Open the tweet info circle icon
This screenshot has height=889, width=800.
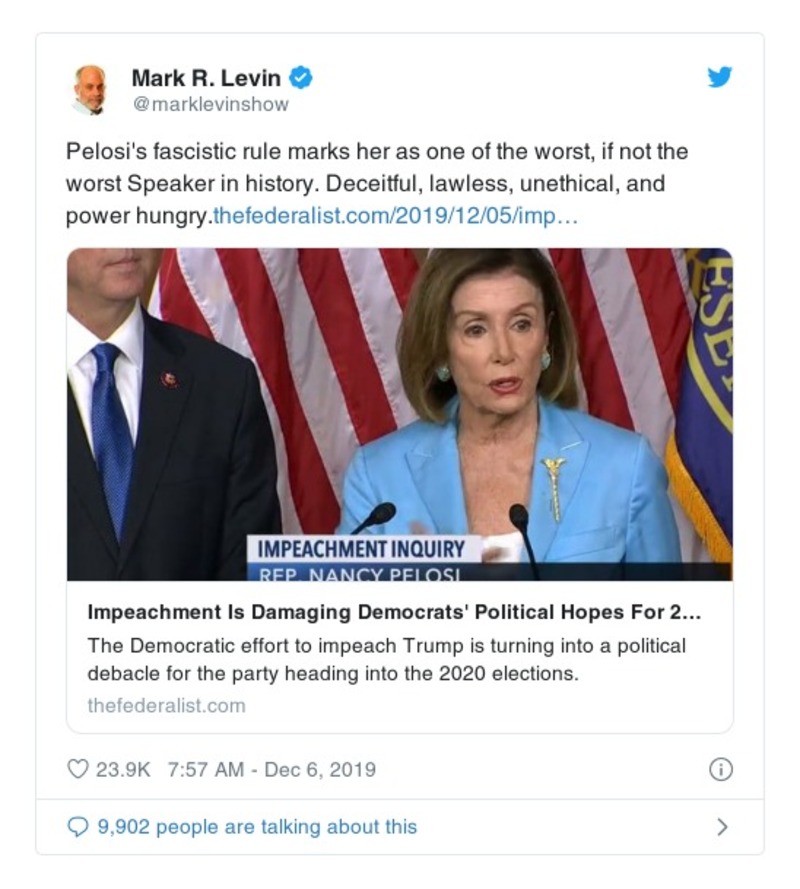pos(721,769)
